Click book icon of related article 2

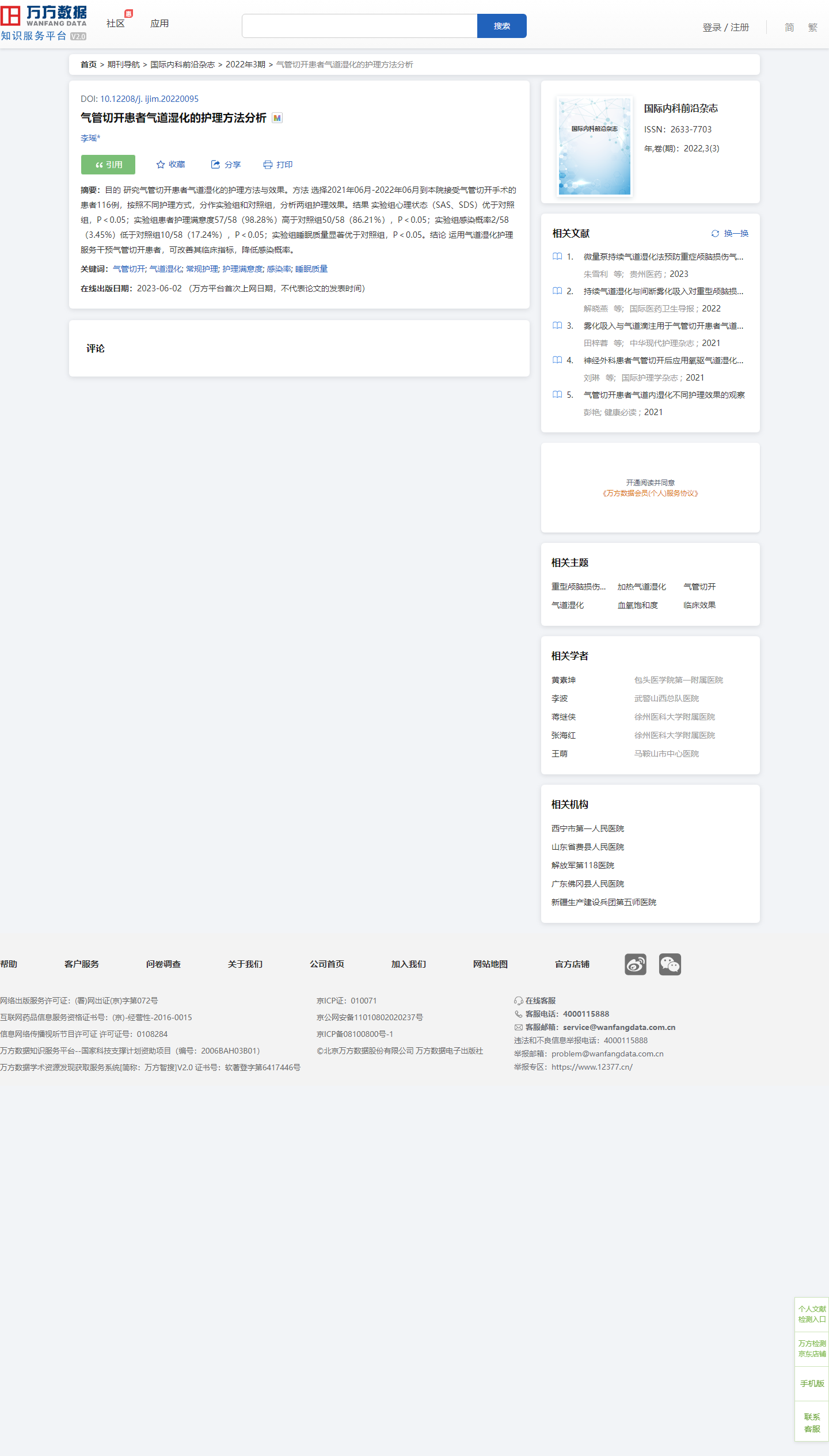(557, 291)
